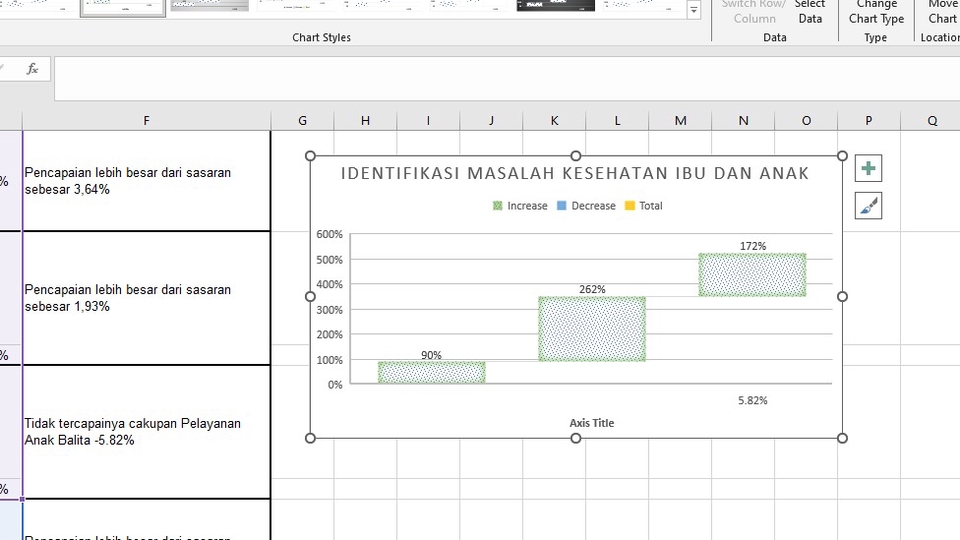The height and width of the screenshot is (540, 960).
Task: Expand the Chart Styles gallery arrow
Action: point(694,10)
